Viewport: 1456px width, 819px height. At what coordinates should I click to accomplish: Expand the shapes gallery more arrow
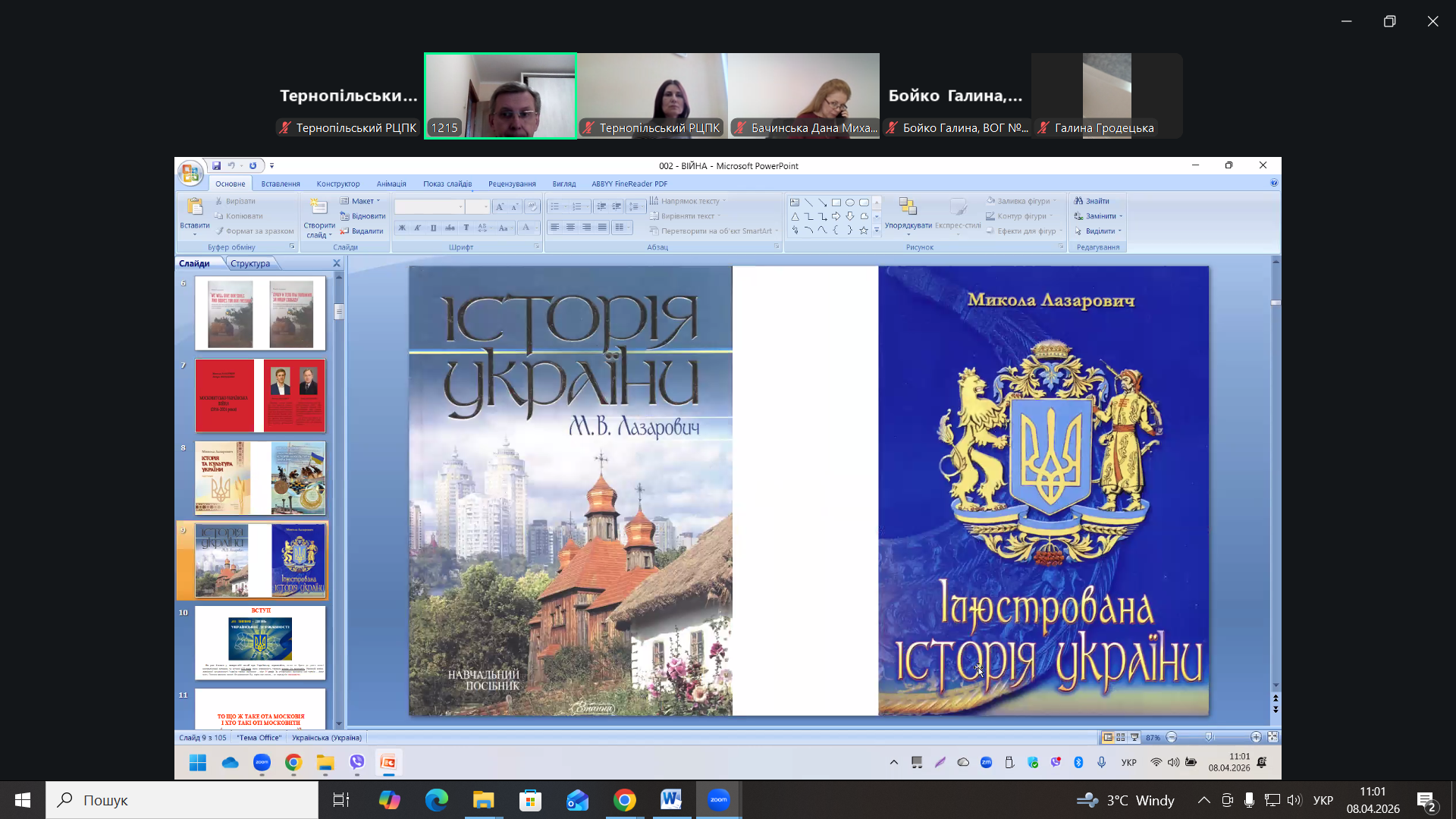pos(877,231)
